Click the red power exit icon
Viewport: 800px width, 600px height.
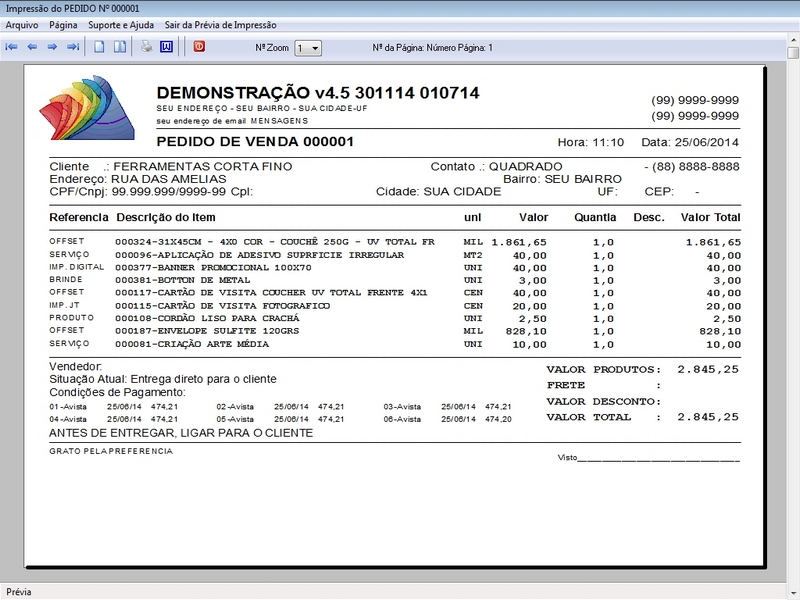click(x=198, y=47)
